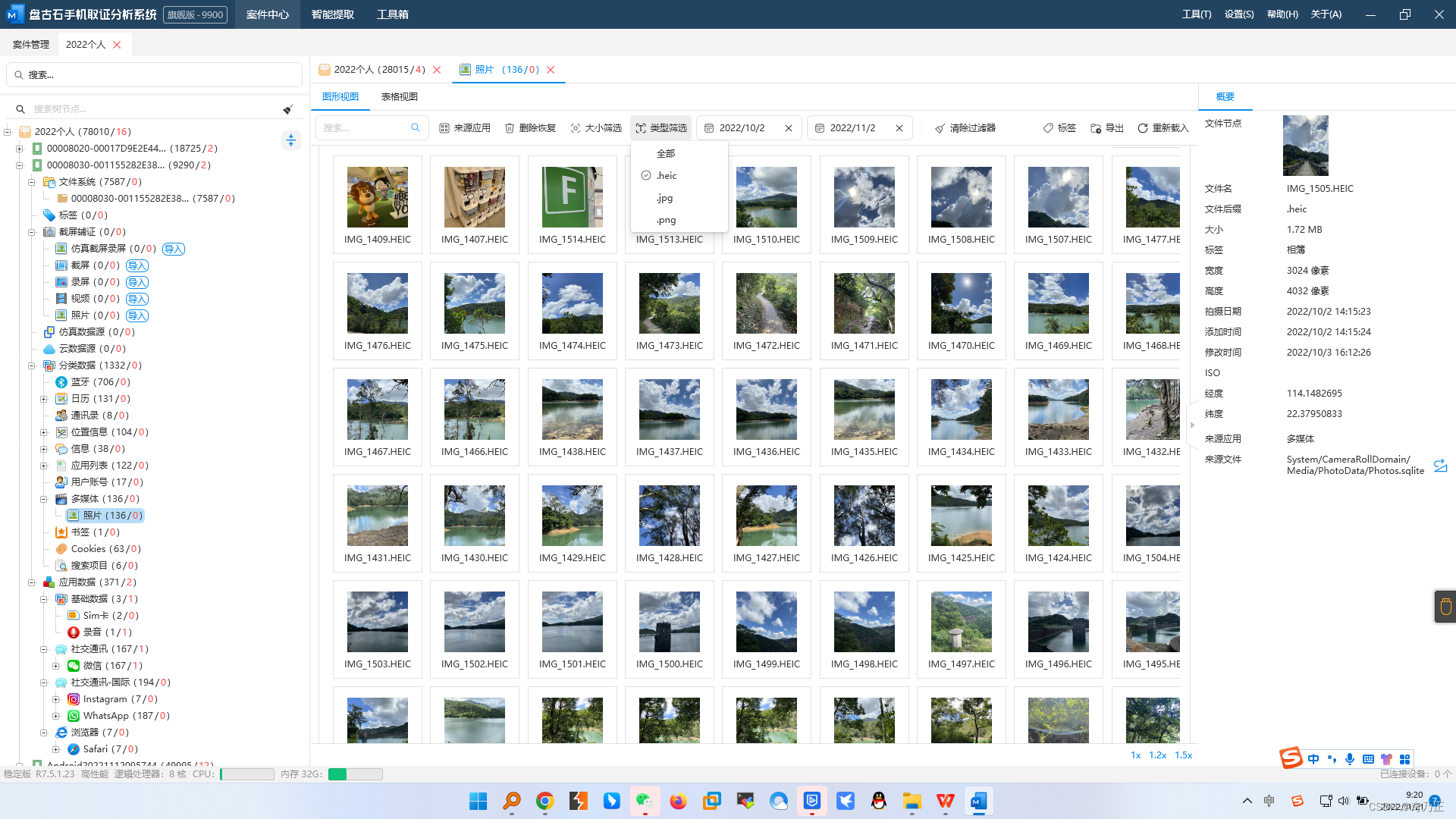The image size is (1456, 819).
Task: Open the IMG_1472.HEIC thumbnail
Action: pyautogui.click(x=767, y=310)
